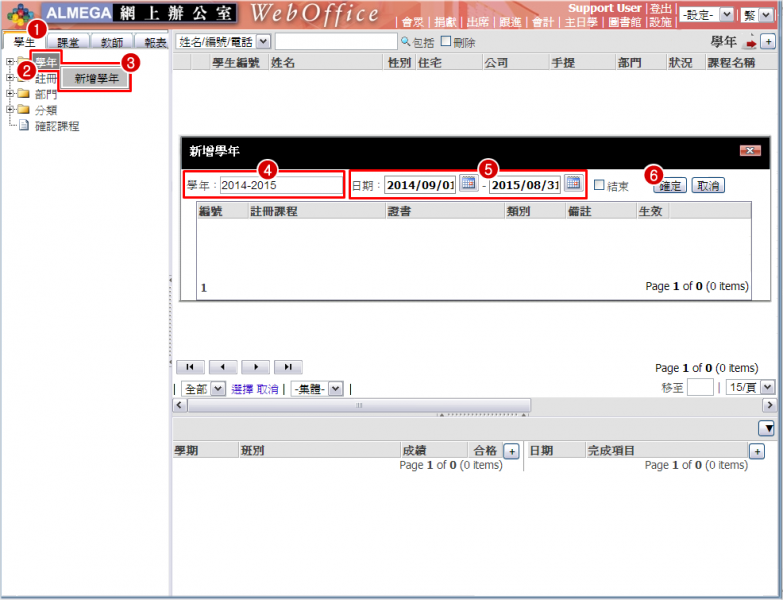783x600 pixels.
Task: Switch to the 教師 tab
Action: point(112,42)
